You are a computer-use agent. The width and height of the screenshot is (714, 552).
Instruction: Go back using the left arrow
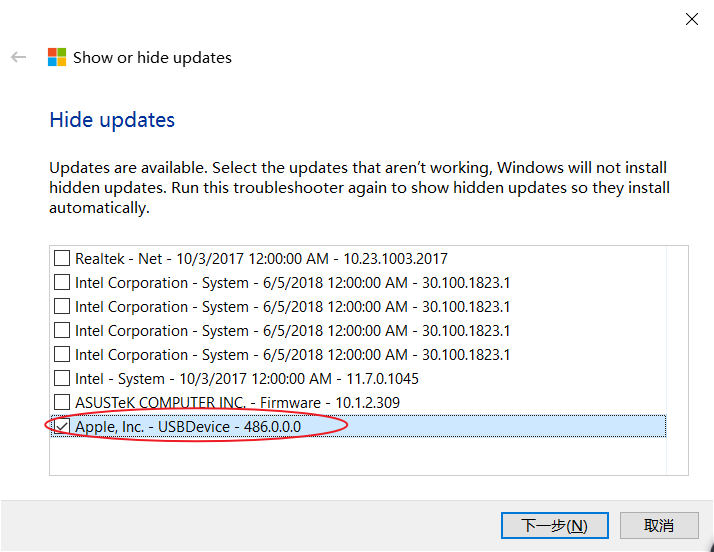tap(19, 57)
